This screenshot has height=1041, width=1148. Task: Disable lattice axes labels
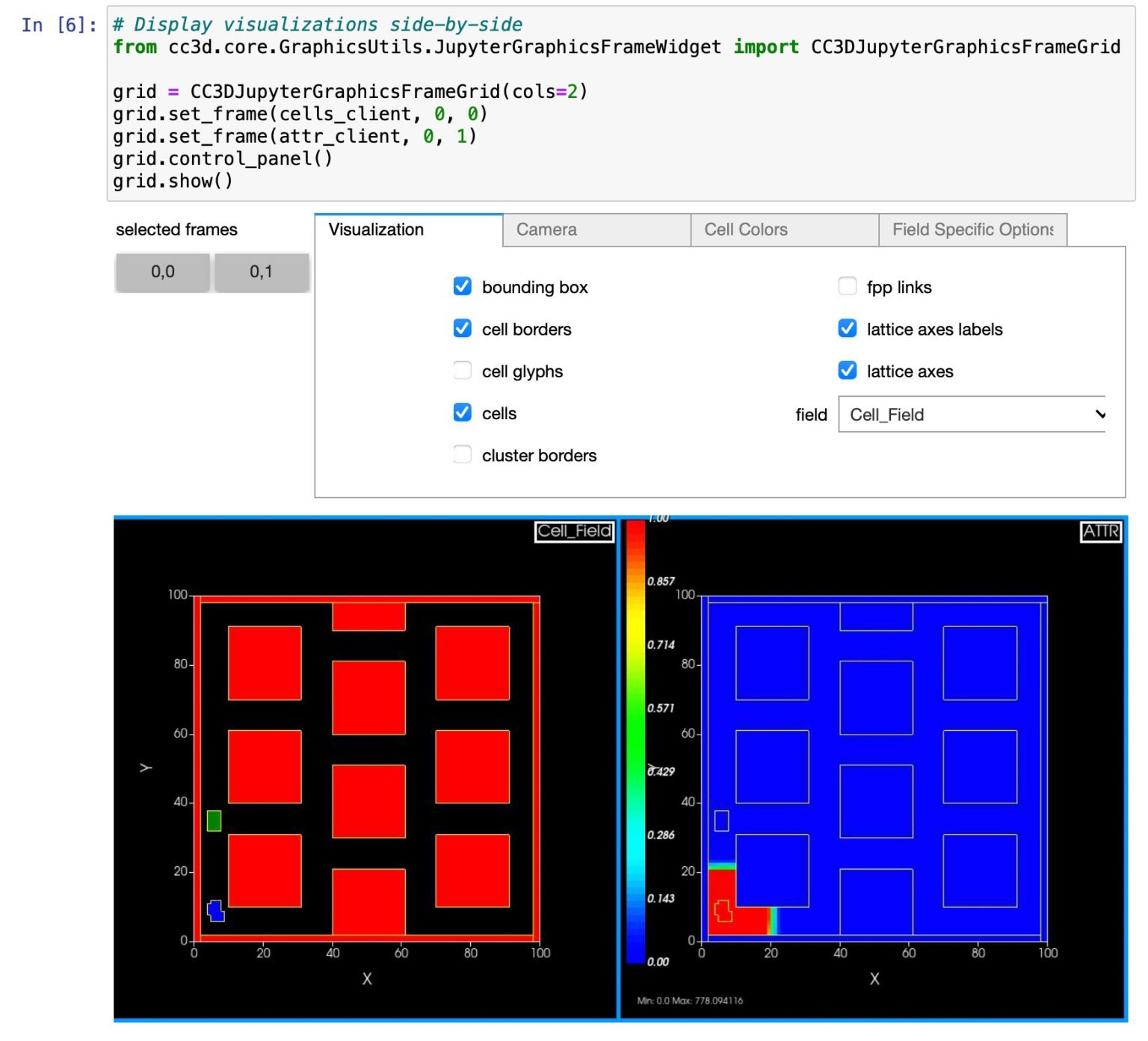848,328
